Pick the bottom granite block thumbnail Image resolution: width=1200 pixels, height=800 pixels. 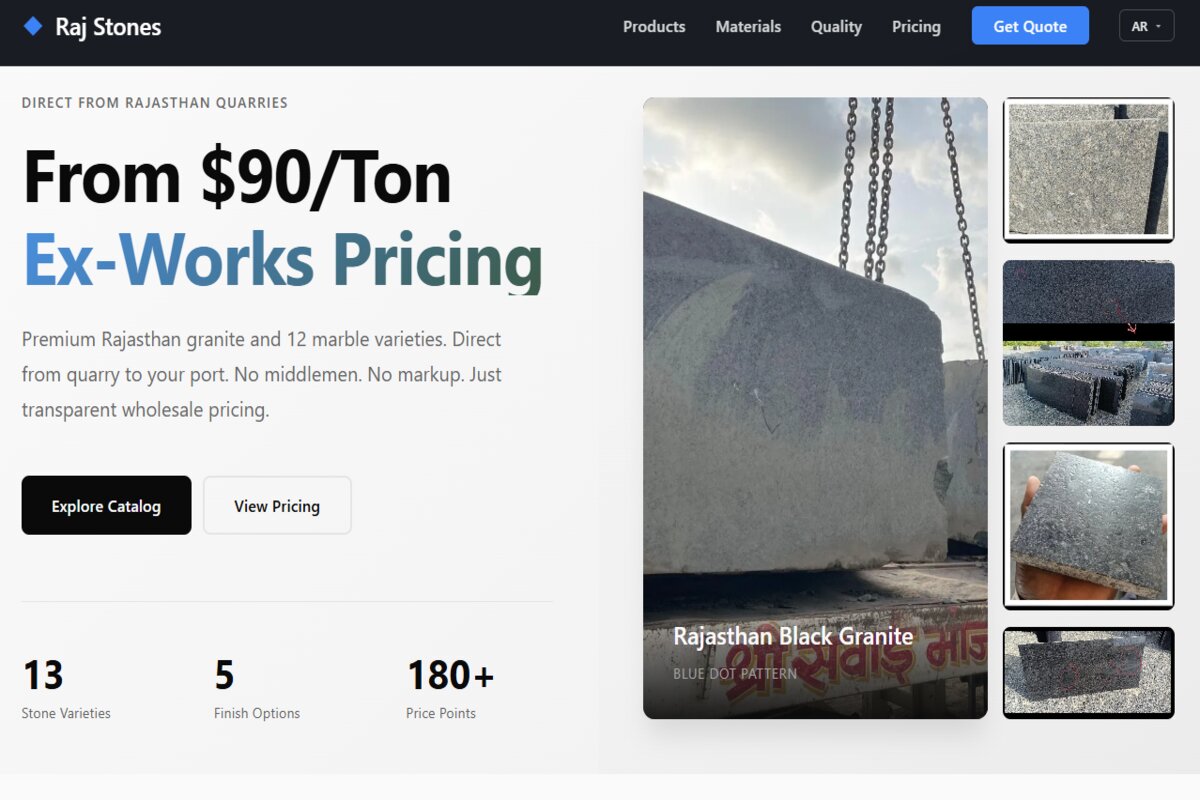click(1088, 672)
